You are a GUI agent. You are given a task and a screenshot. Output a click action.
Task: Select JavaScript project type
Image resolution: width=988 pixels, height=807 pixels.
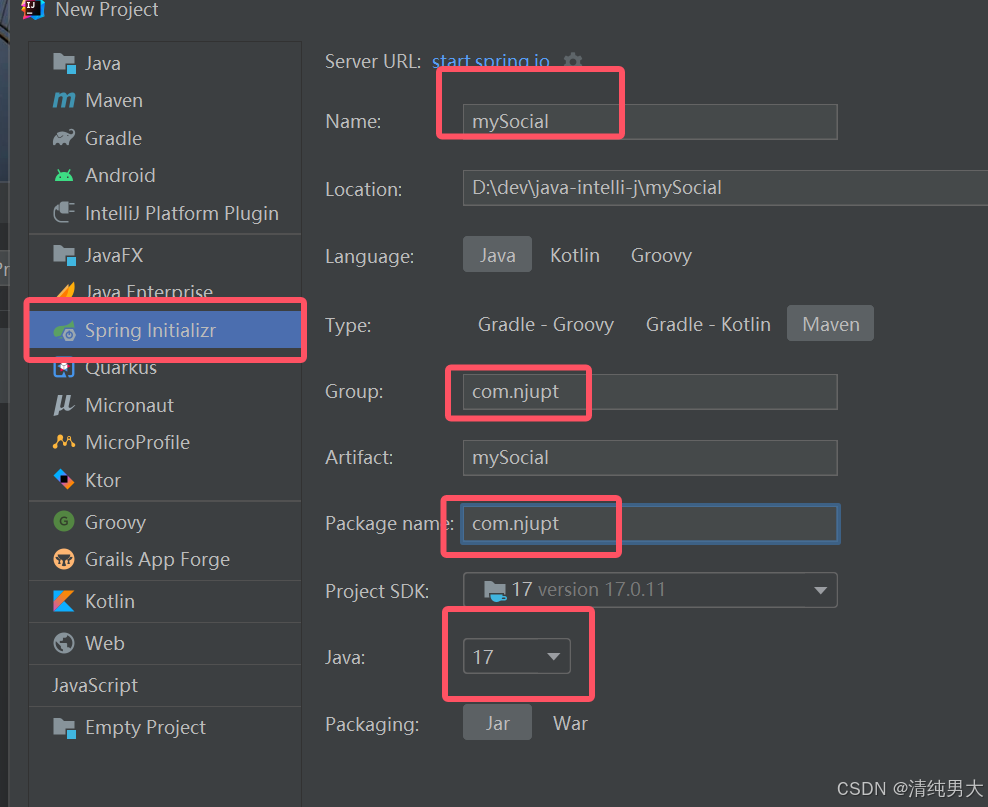pyautogui.click(x=165, y=685)
